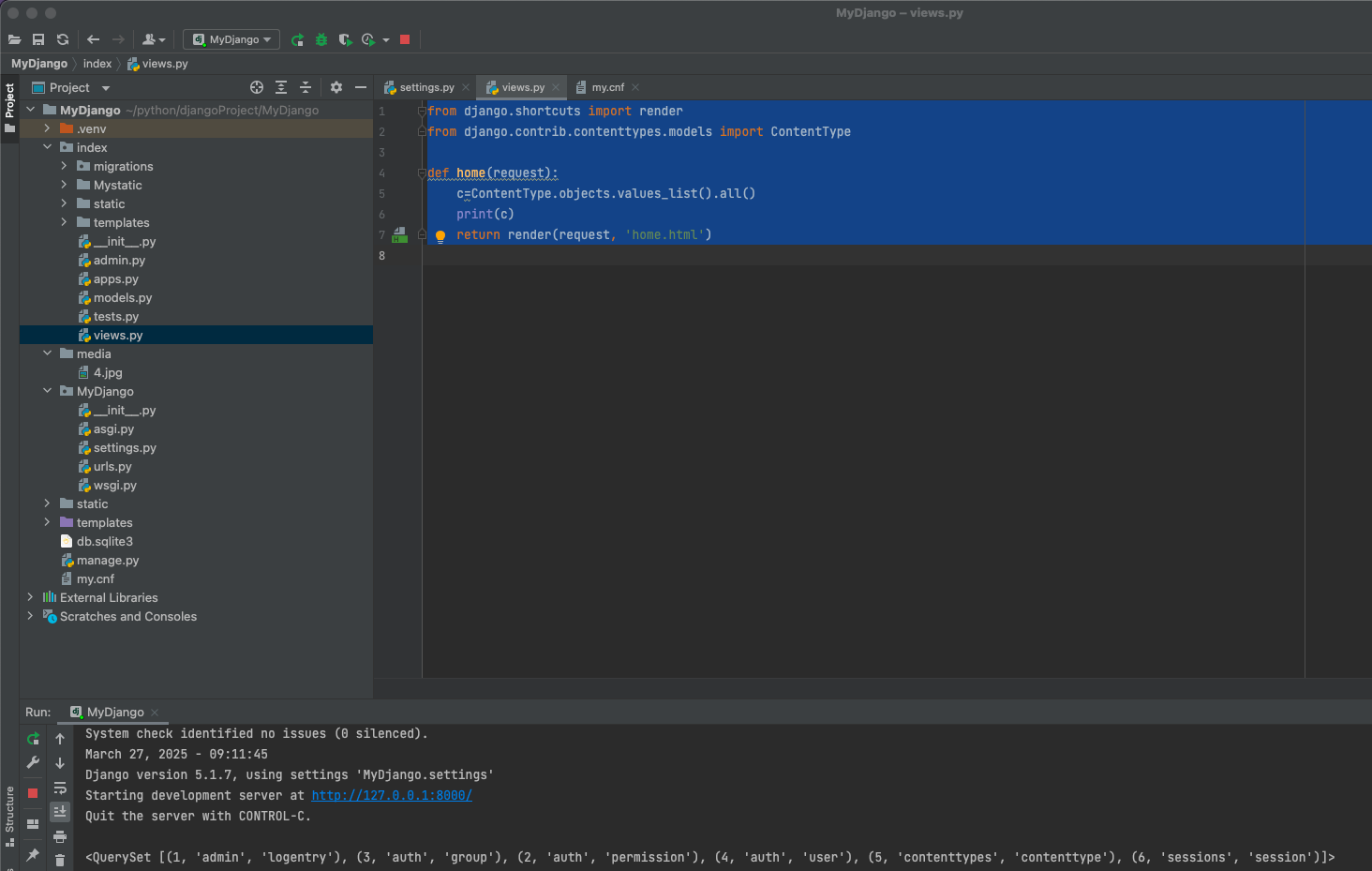Toggle soft-wrap in the Run console
The height and width of the screenshot is (871, 1372).
tap(60, 788)
